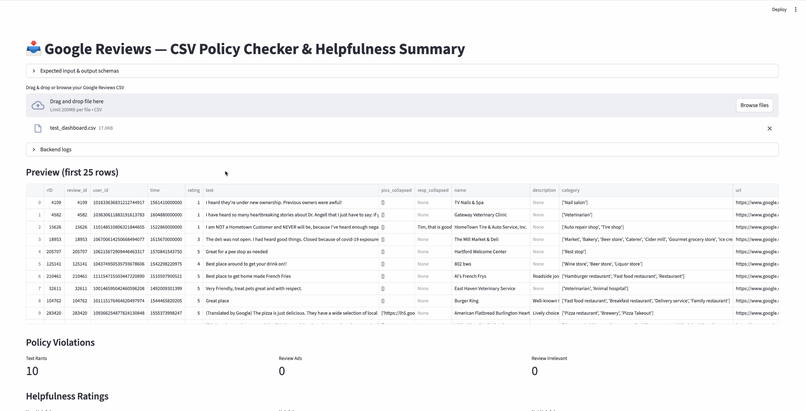This screenshot has width=806, height=411.
Task: Click the cloud upload icon
Action: [x=38, y=105]
